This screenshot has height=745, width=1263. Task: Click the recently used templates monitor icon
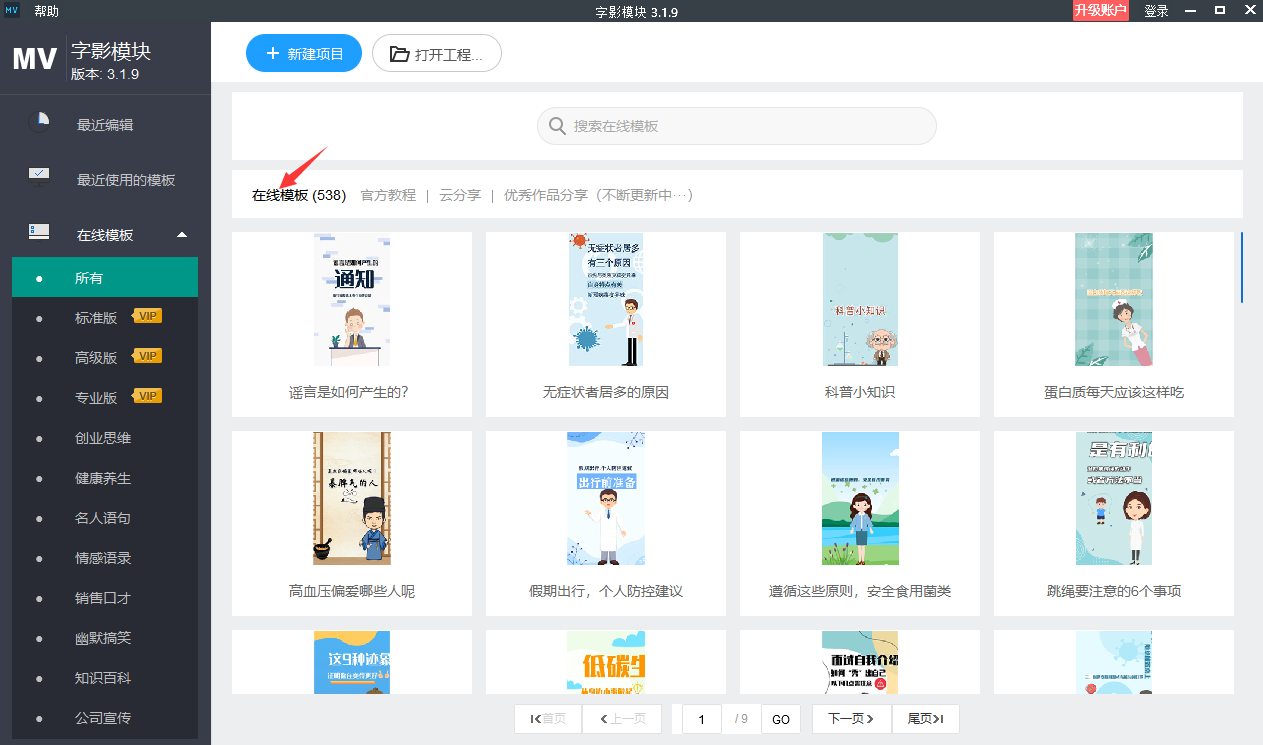pos(39,177)
